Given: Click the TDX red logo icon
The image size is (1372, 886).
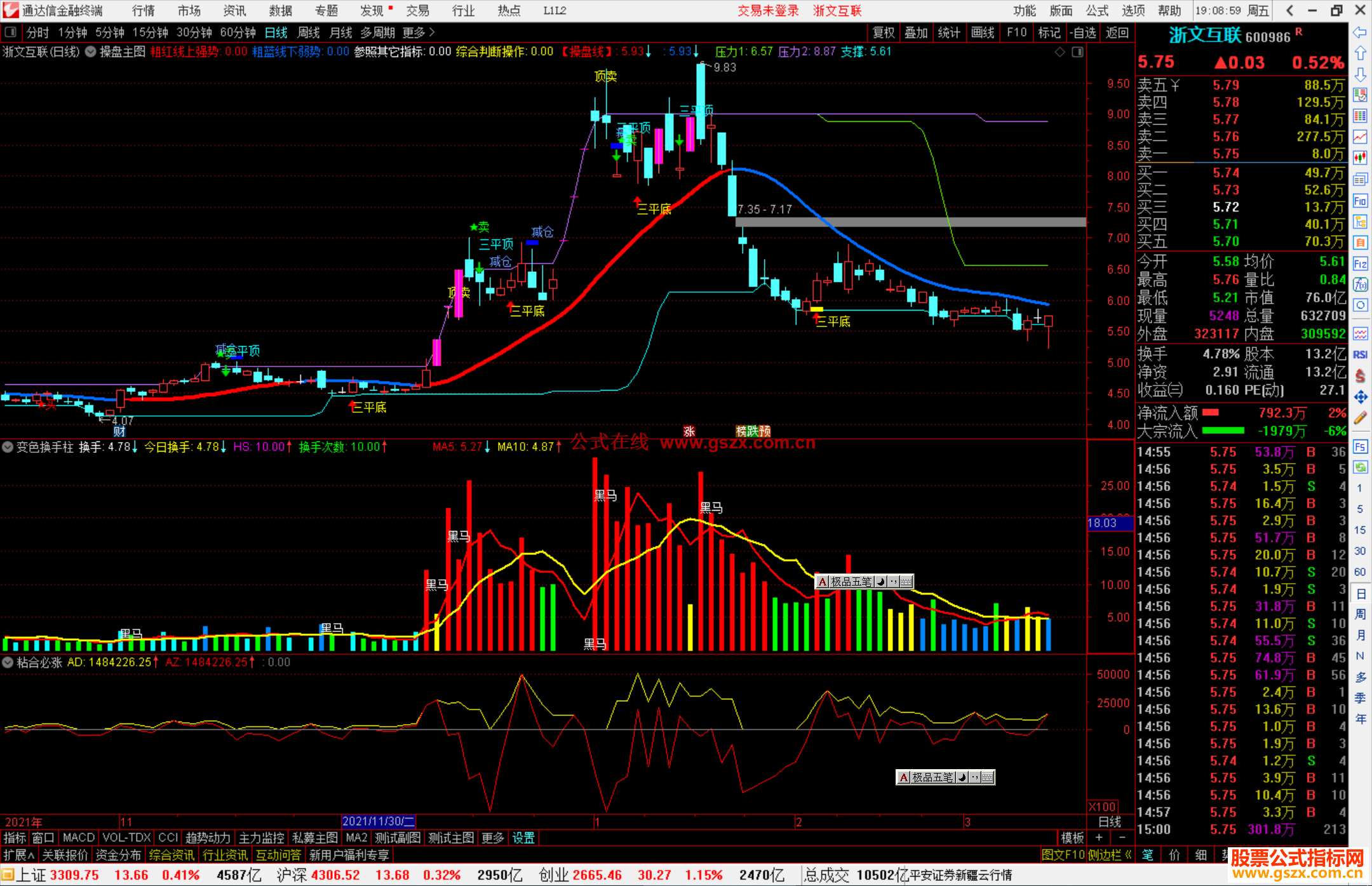Looking at the screenshot, I should [x=10, y=10].
